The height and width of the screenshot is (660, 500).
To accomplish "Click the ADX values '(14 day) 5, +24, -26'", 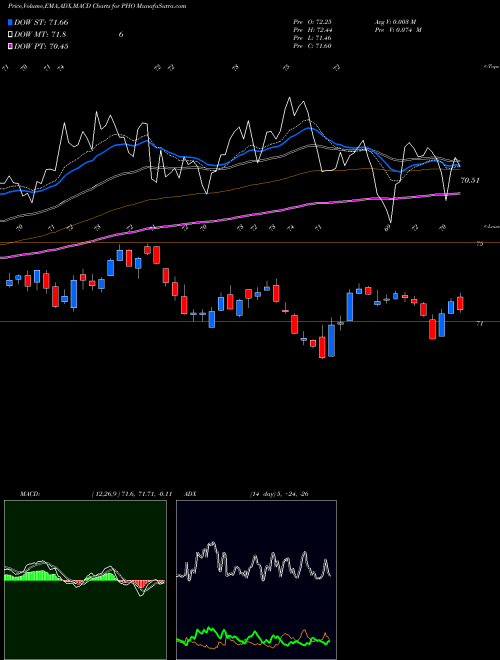I will click(279, 494).
